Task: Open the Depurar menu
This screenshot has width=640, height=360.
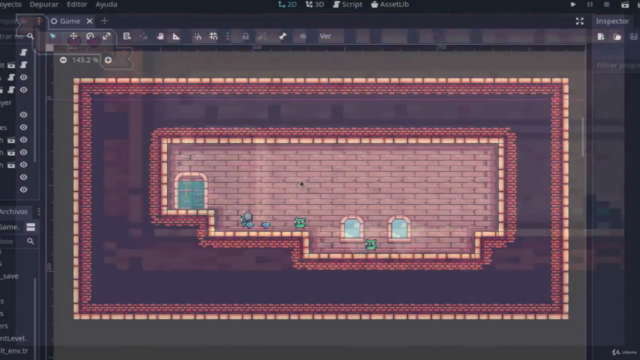Action: pos(44,4)
